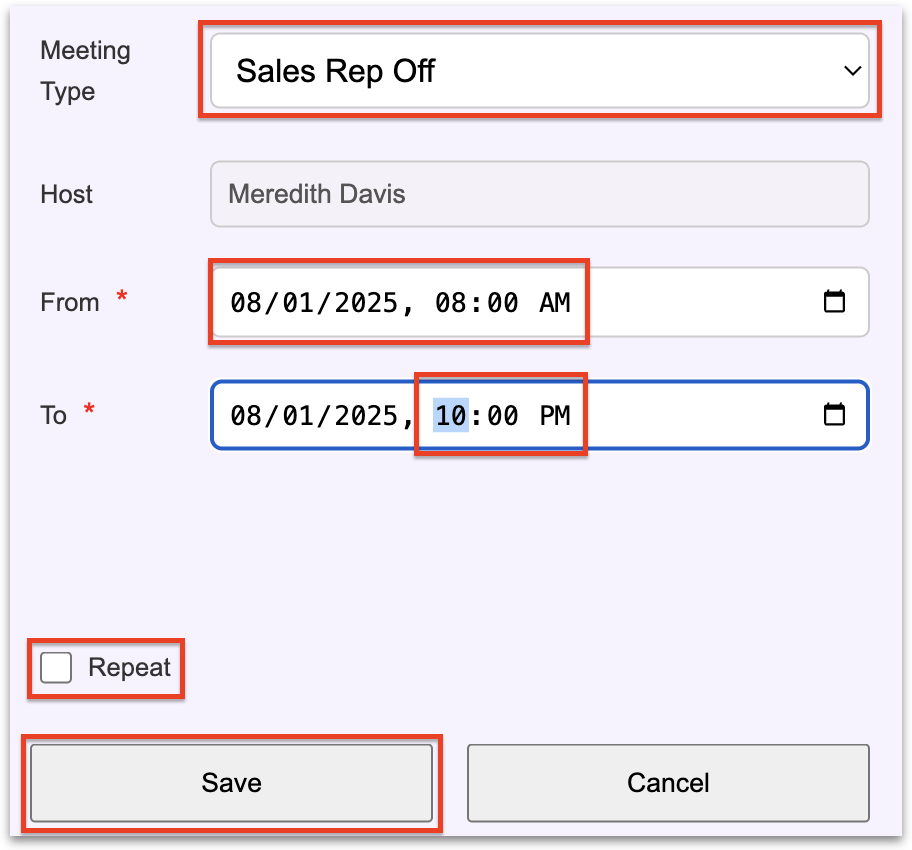
Task: Toggle the Repeat checkbox
Action: tap(57, 668)
